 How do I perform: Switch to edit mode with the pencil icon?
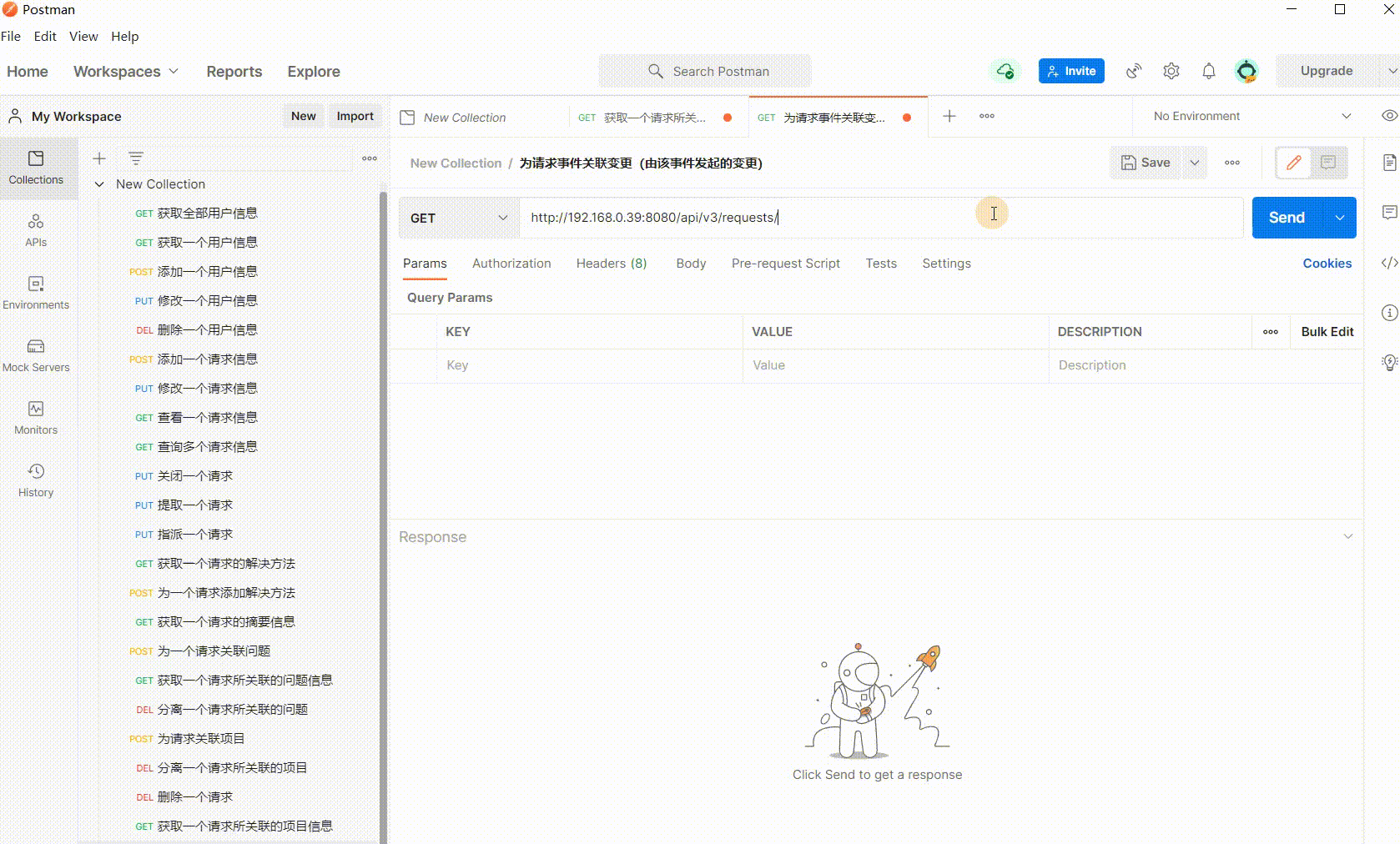click(1293, 163)
